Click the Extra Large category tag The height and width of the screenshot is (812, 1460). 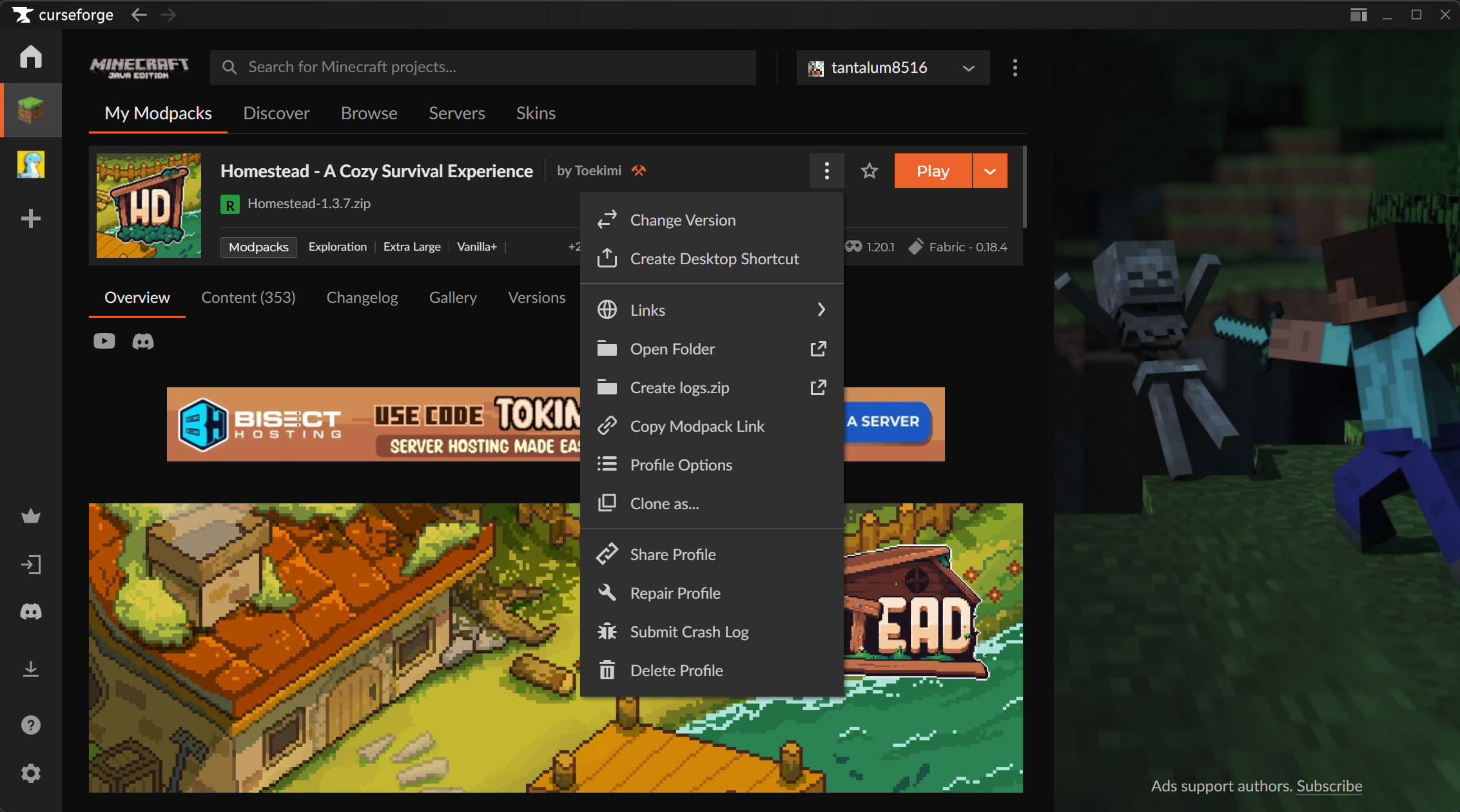[x=412, y=247]
